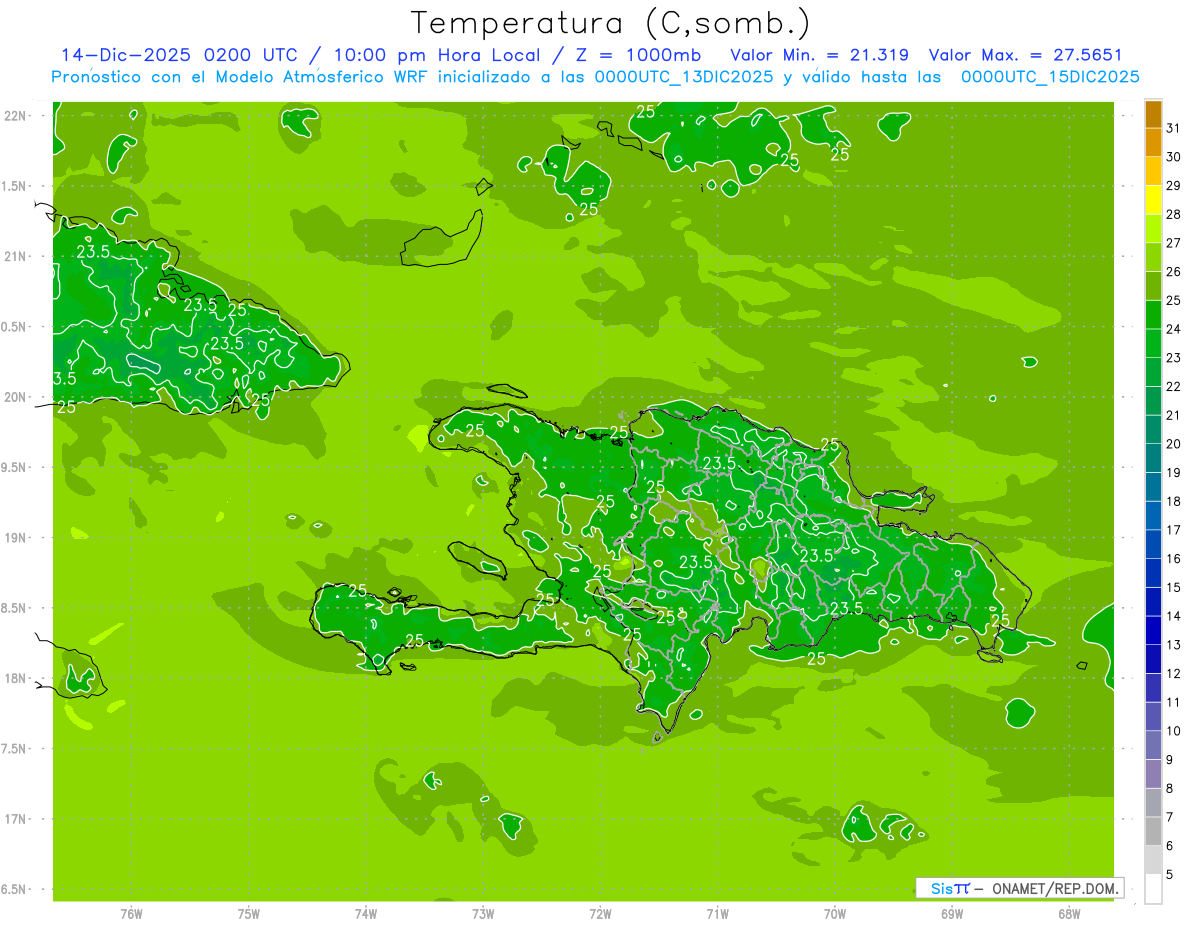
Task: Click lime swatch between legend 26 and 27
Action: point(1153,257)
